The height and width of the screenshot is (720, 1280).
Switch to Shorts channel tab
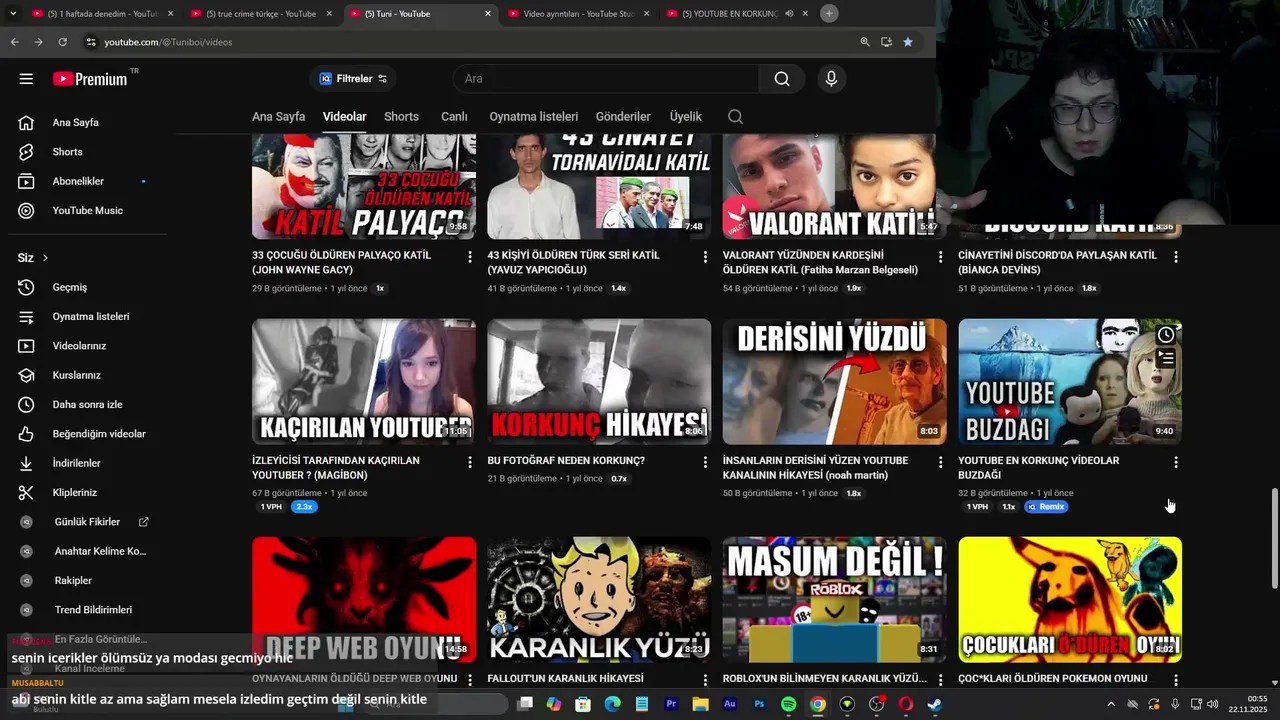click(x=401, y=117)
